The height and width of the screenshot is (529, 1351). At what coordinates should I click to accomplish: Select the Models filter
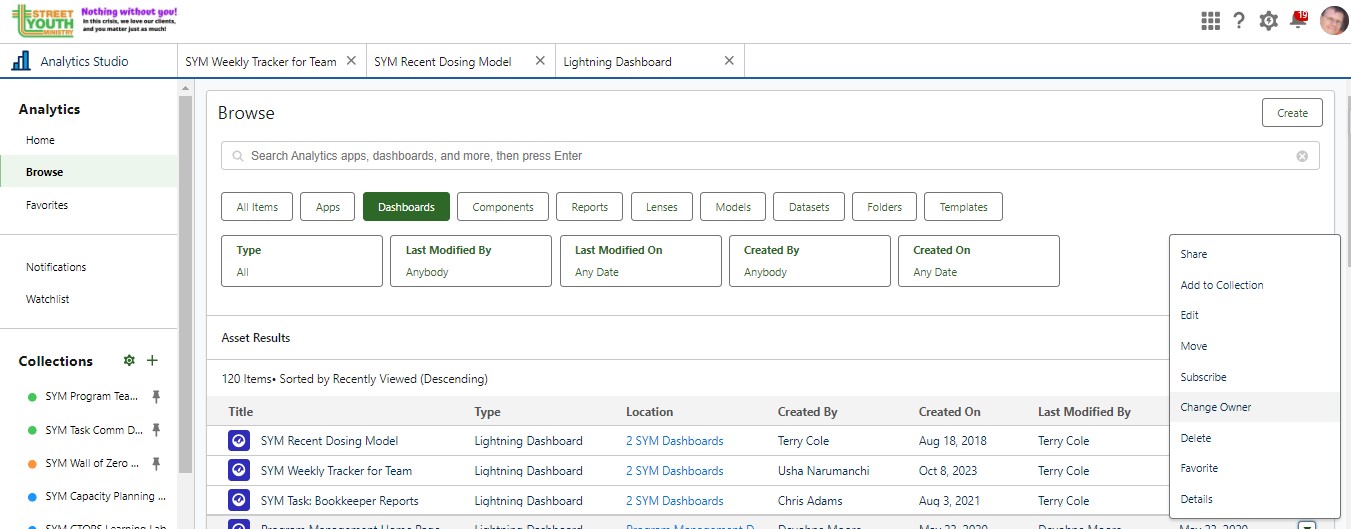(733, 207)
